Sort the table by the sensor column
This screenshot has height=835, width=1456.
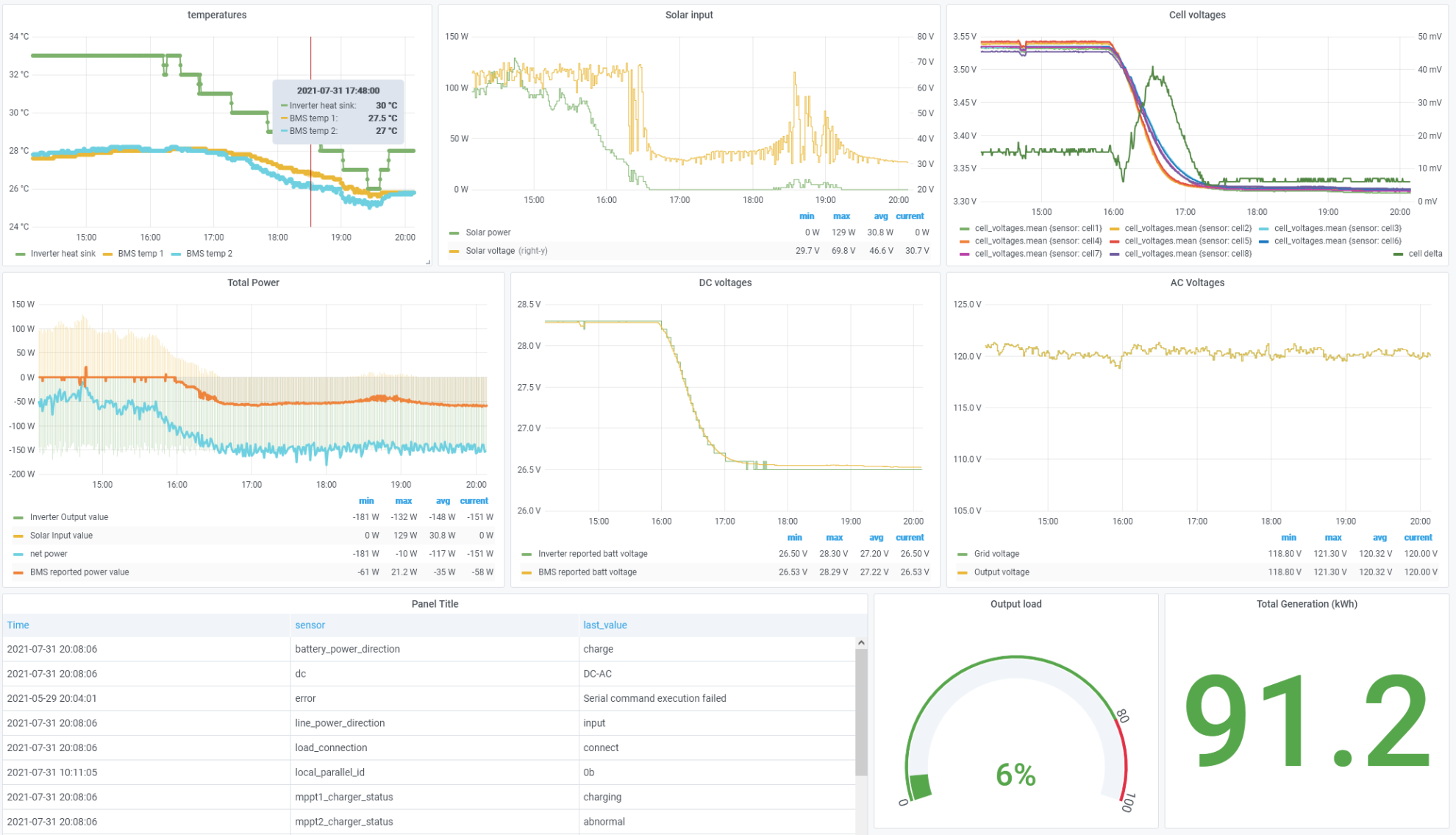click(x=310, y=625)
